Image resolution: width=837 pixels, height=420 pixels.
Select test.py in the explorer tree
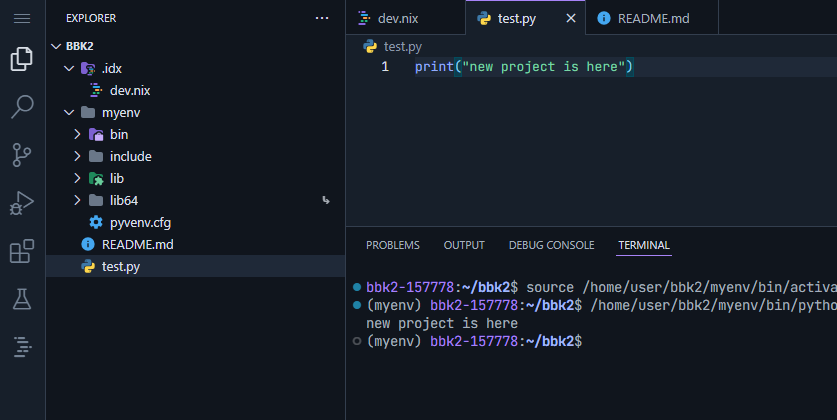[x=195, y=266]
